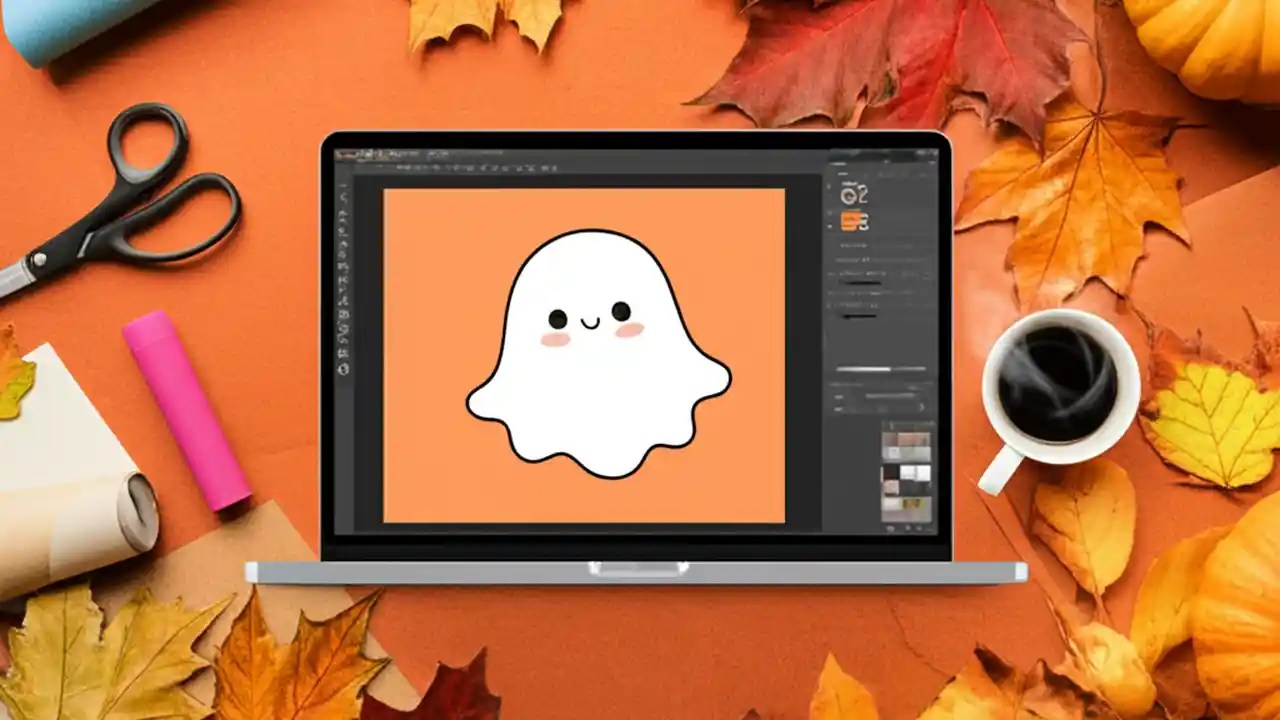1280x720 pixels.
Task: Click the first menu item in the menu bar
Action: point(345,152)
